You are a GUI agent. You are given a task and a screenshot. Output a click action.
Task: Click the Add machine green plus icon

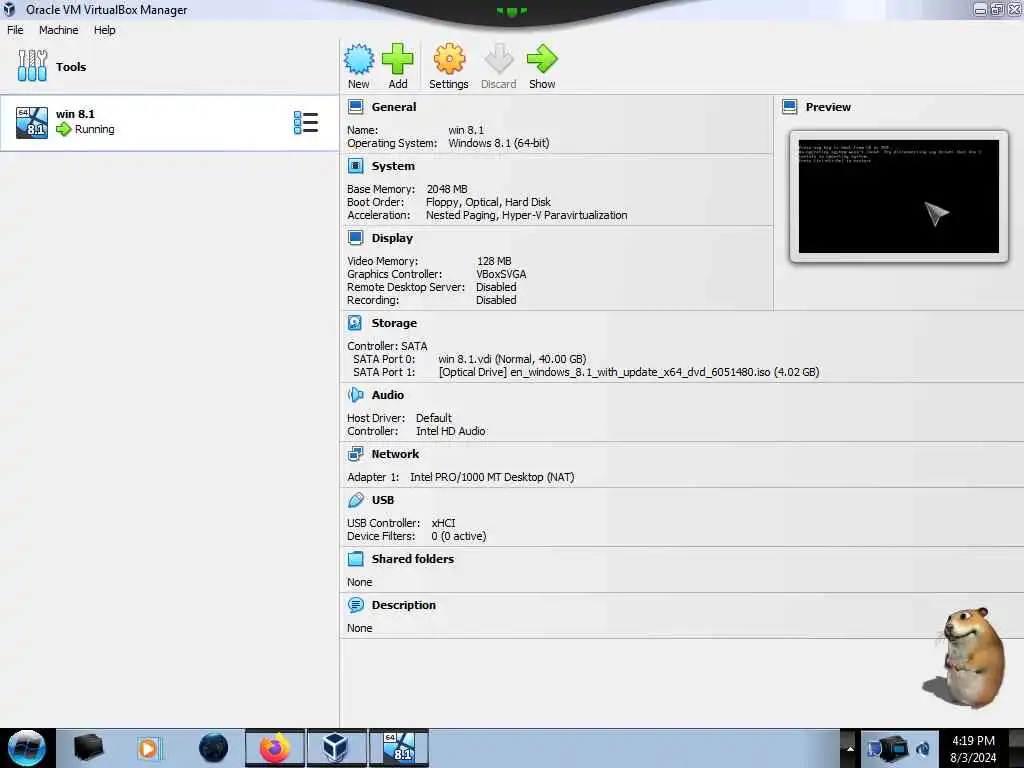(x=398, y=59)
